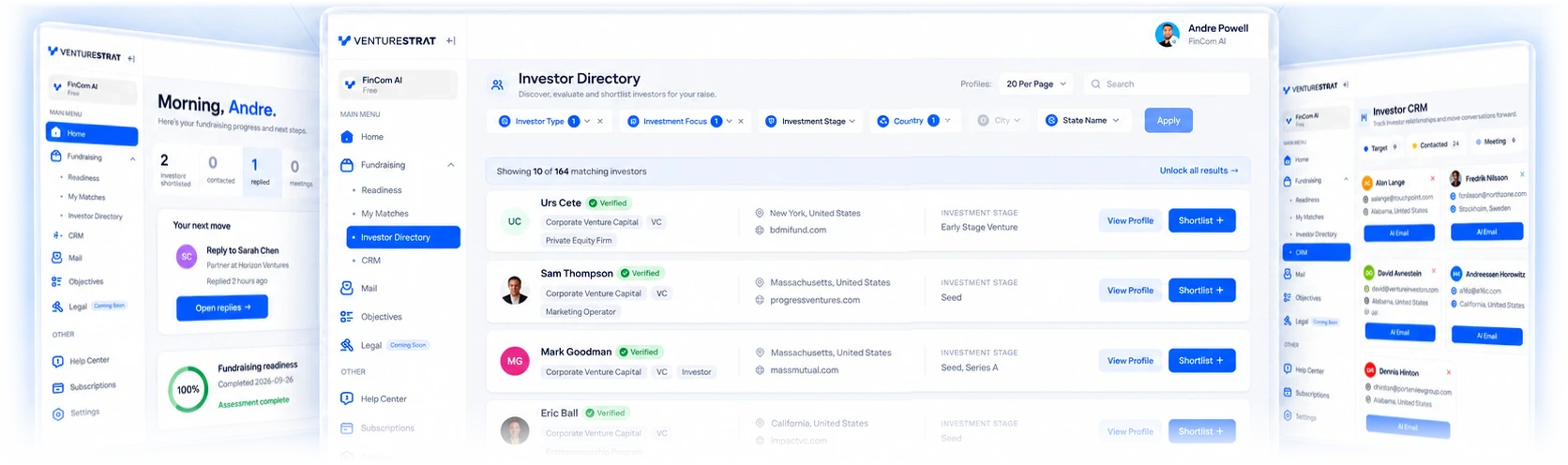Viewport: 1568px width, 465px height.
Task: Open the 20 Per Page dropdown
Action: point(1036,83)
